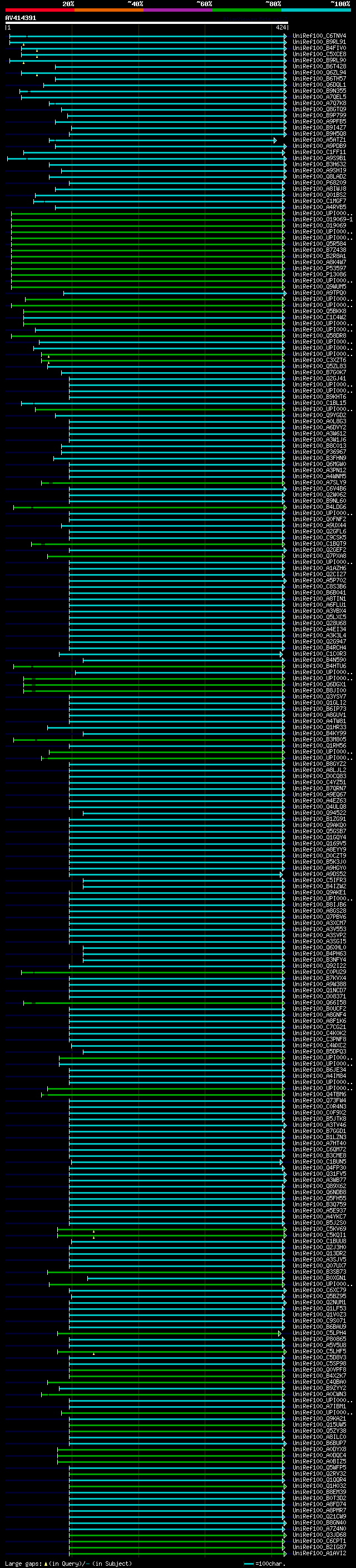
Task: Select the UniRef100_Q5WFP5 label
Action: 319,1468
